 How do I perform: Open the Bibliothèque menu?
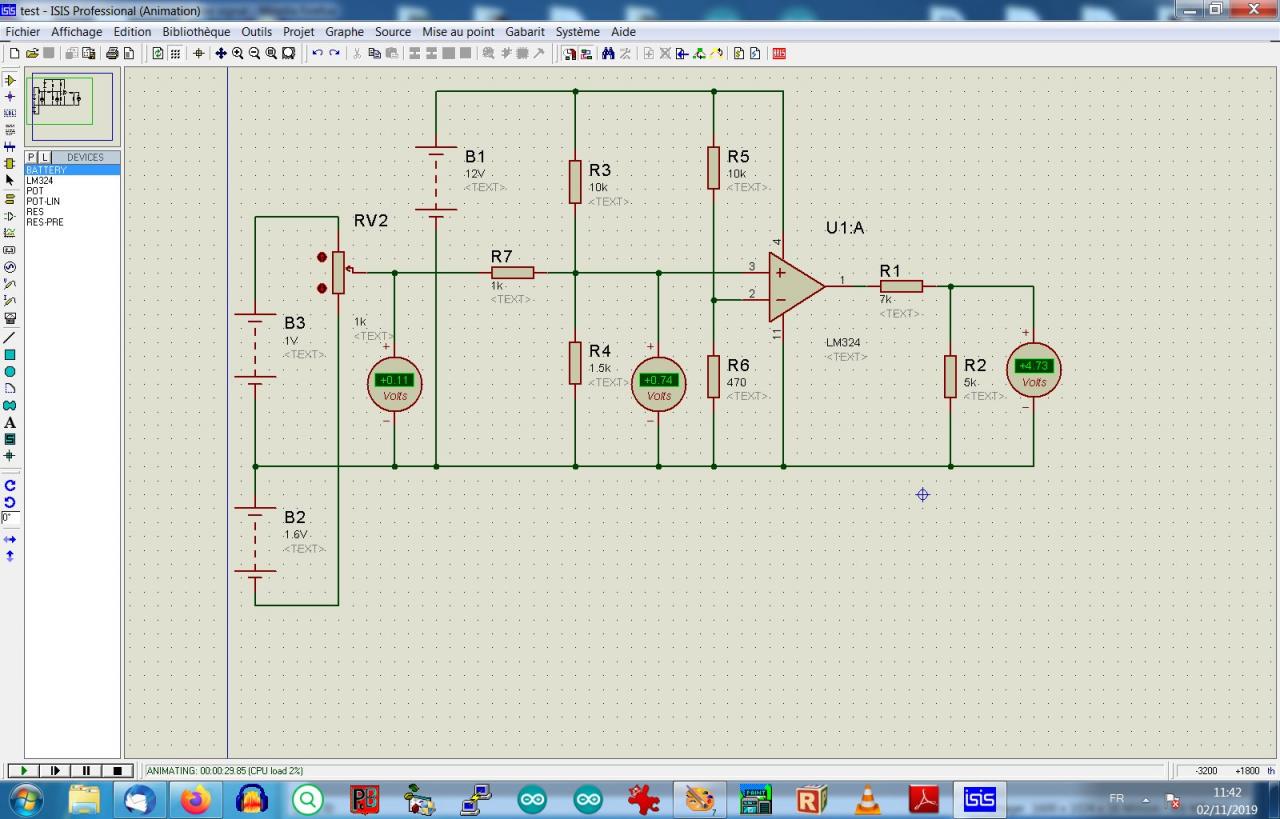coord(196,32)
